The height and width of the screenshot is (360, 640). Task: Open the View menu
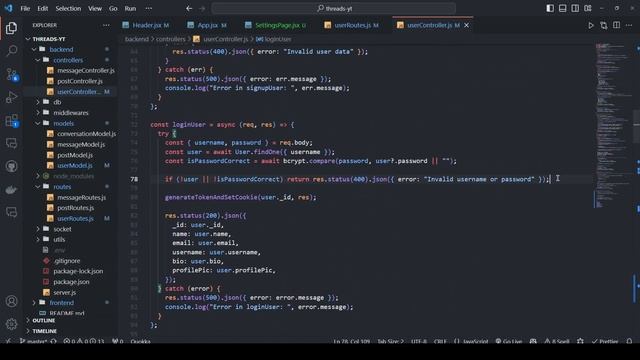(95, 9)
